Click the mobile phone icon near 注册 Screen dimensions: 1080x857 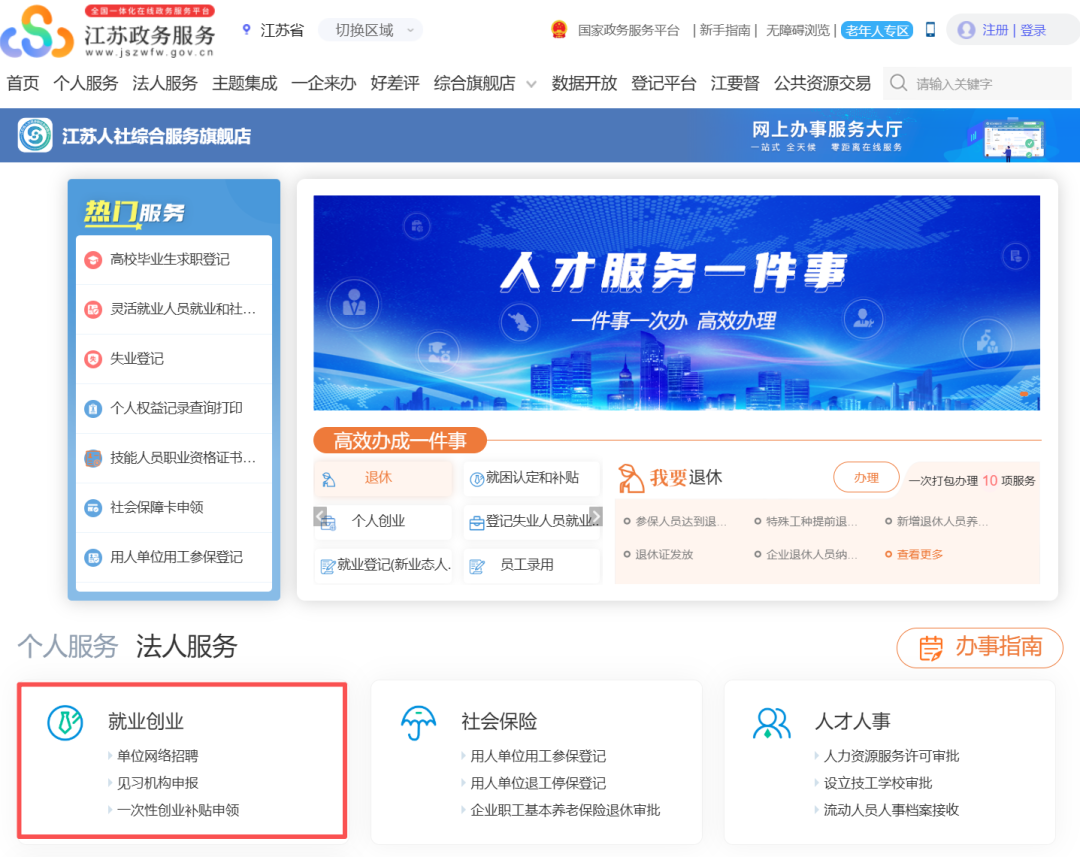tap(930, 29)
